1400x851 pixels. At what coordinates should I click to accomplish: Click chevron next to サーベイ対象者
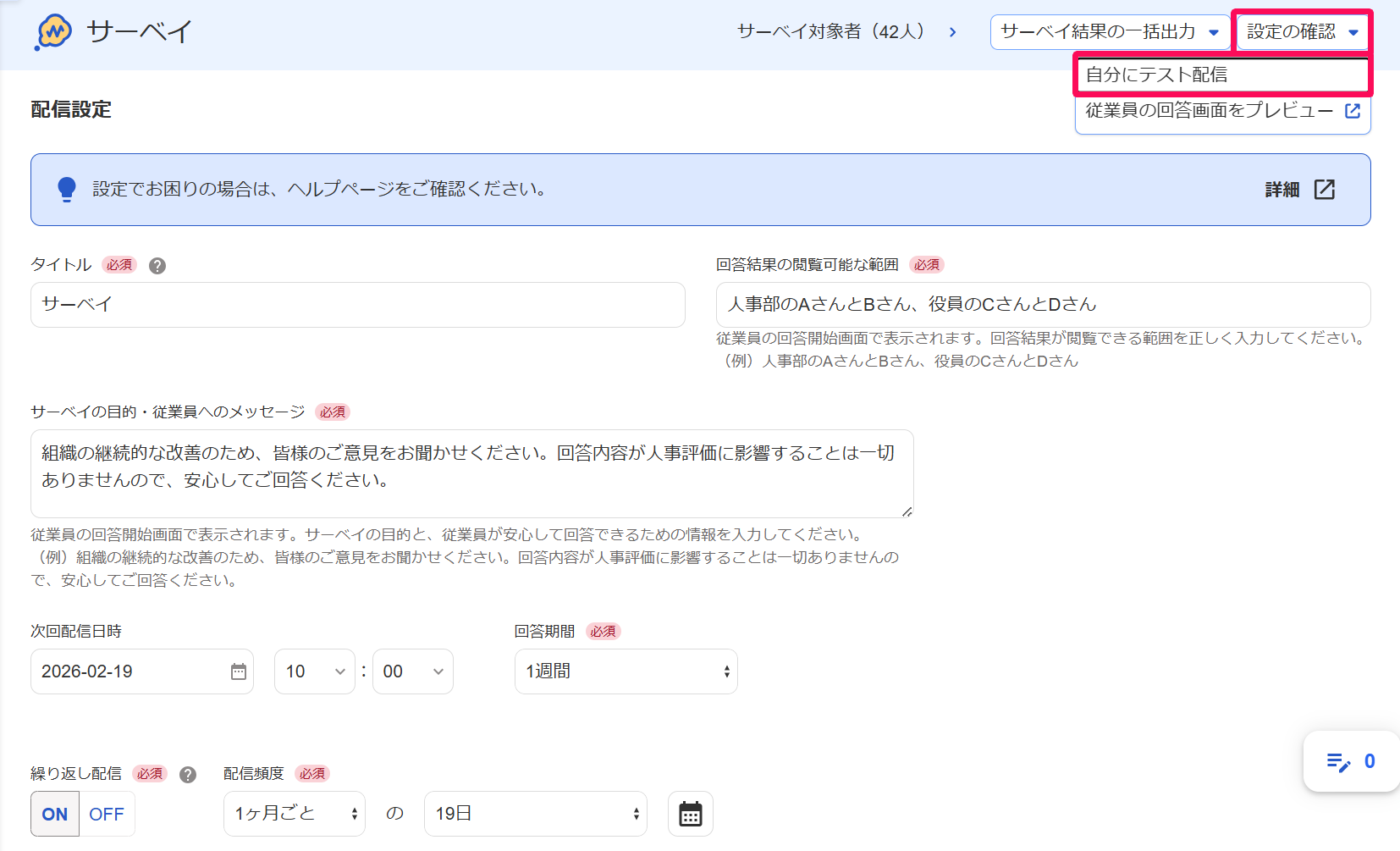[x=953, y=32]
